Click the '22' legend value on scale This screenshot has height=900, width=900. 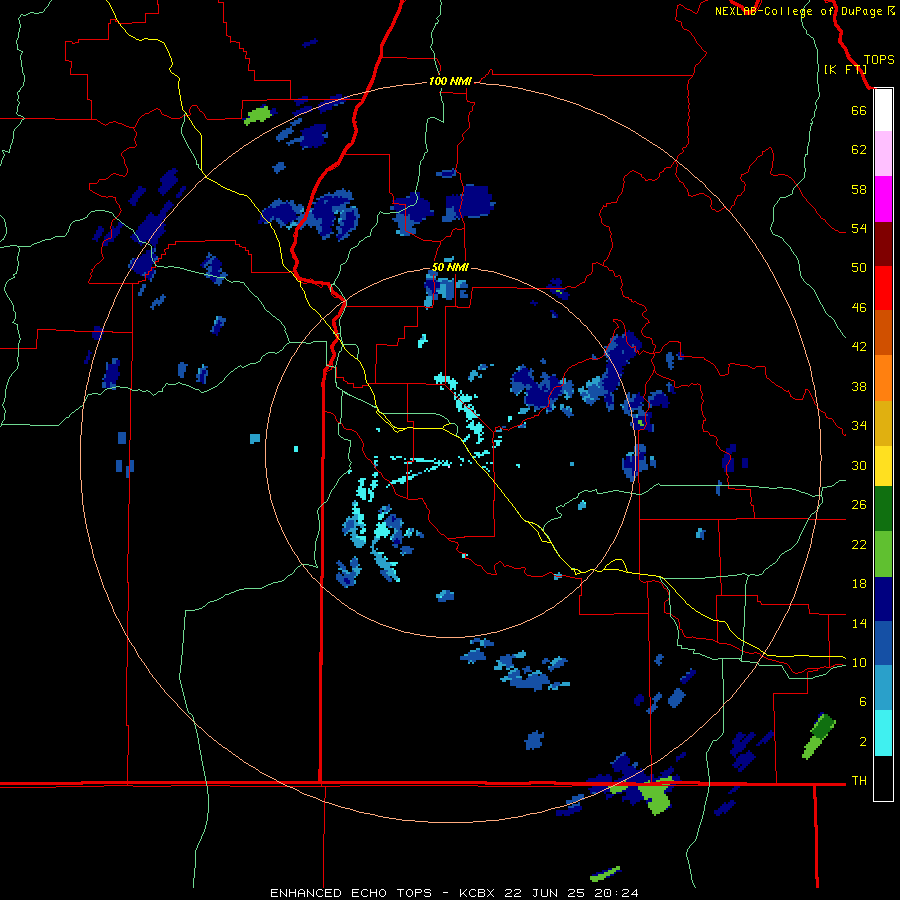[x=859, y=545]
